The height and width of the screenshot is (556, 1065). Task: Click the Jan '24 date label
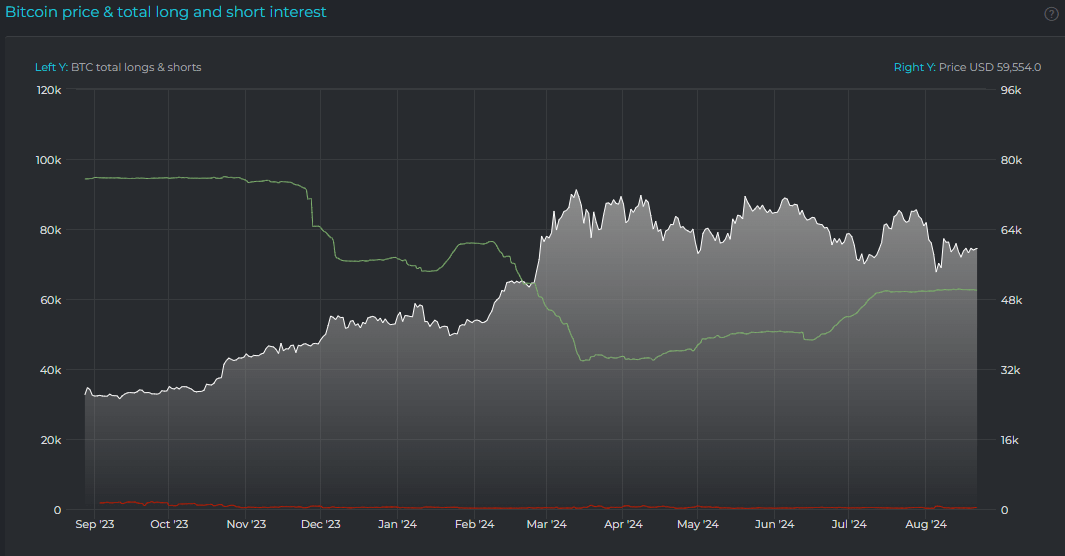(x=398, y=524)
